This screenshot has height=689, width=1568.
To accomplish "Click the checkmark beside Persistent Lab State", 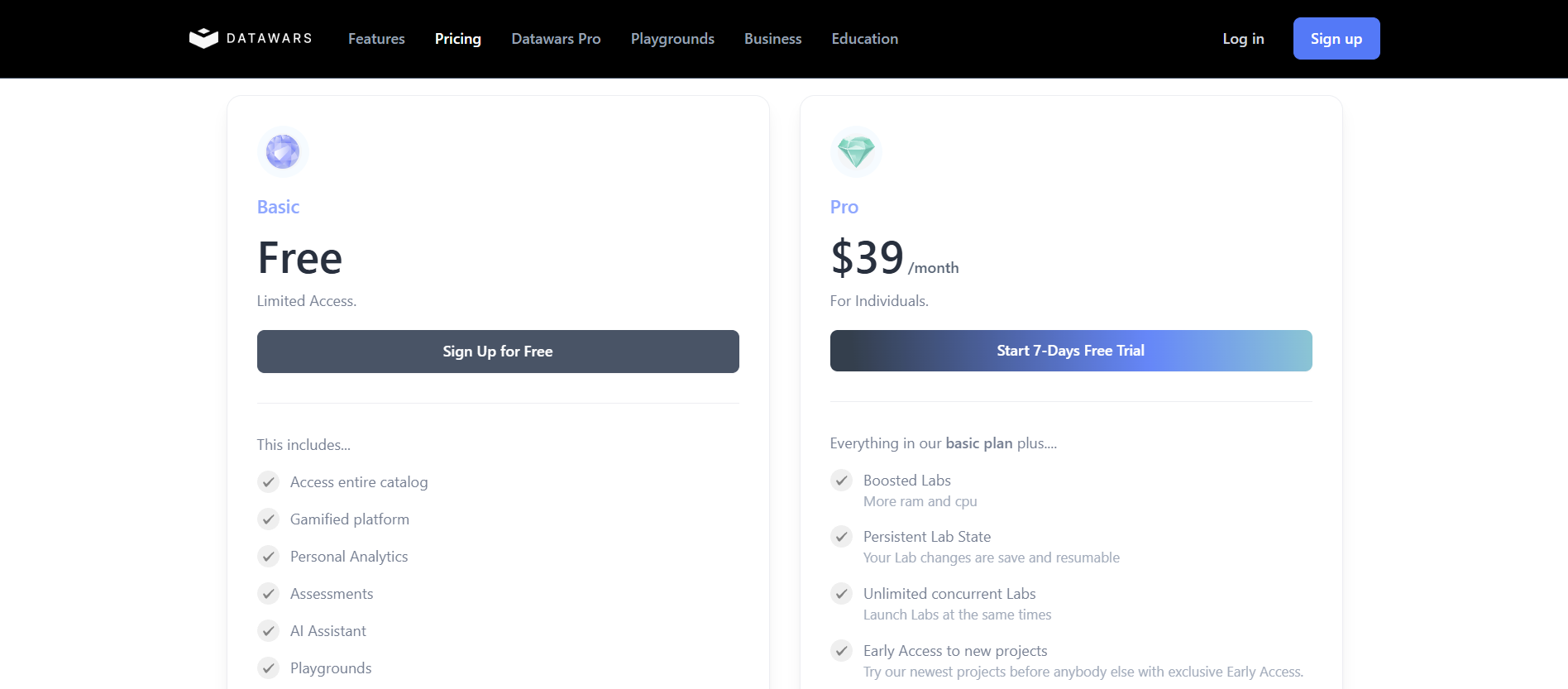I will pyautogui.click(x=841, y=536).
